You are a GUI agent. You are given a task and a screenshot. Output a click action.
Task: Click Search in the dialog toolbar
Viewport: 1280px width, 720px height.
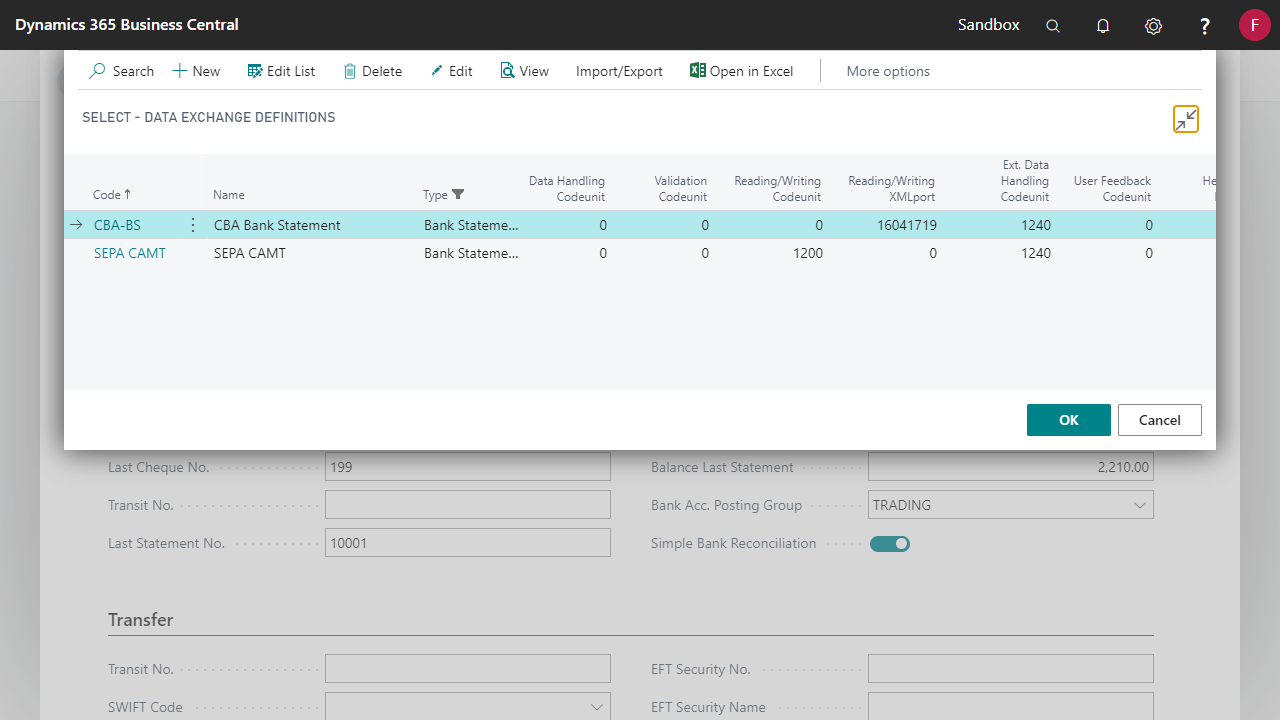[121, 71]
